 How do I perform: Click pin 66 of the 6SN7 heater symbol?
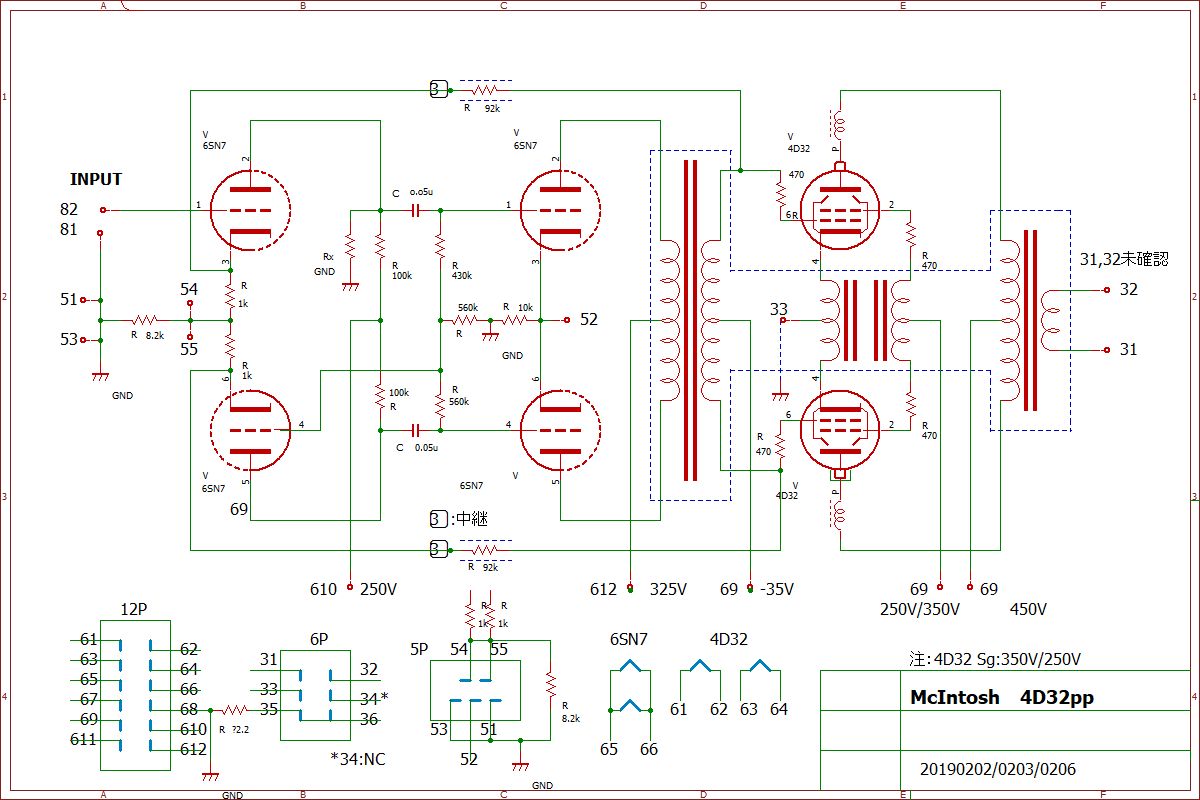(x=649, y=748)
